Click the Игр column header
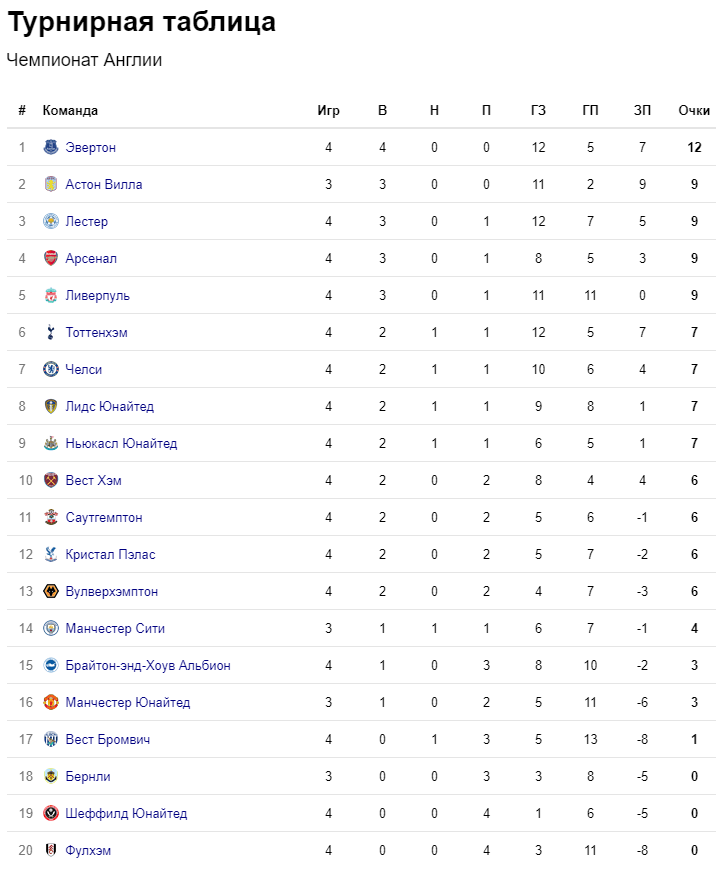The height and width of the screenshot is (878, 716). tap(328, 110)
